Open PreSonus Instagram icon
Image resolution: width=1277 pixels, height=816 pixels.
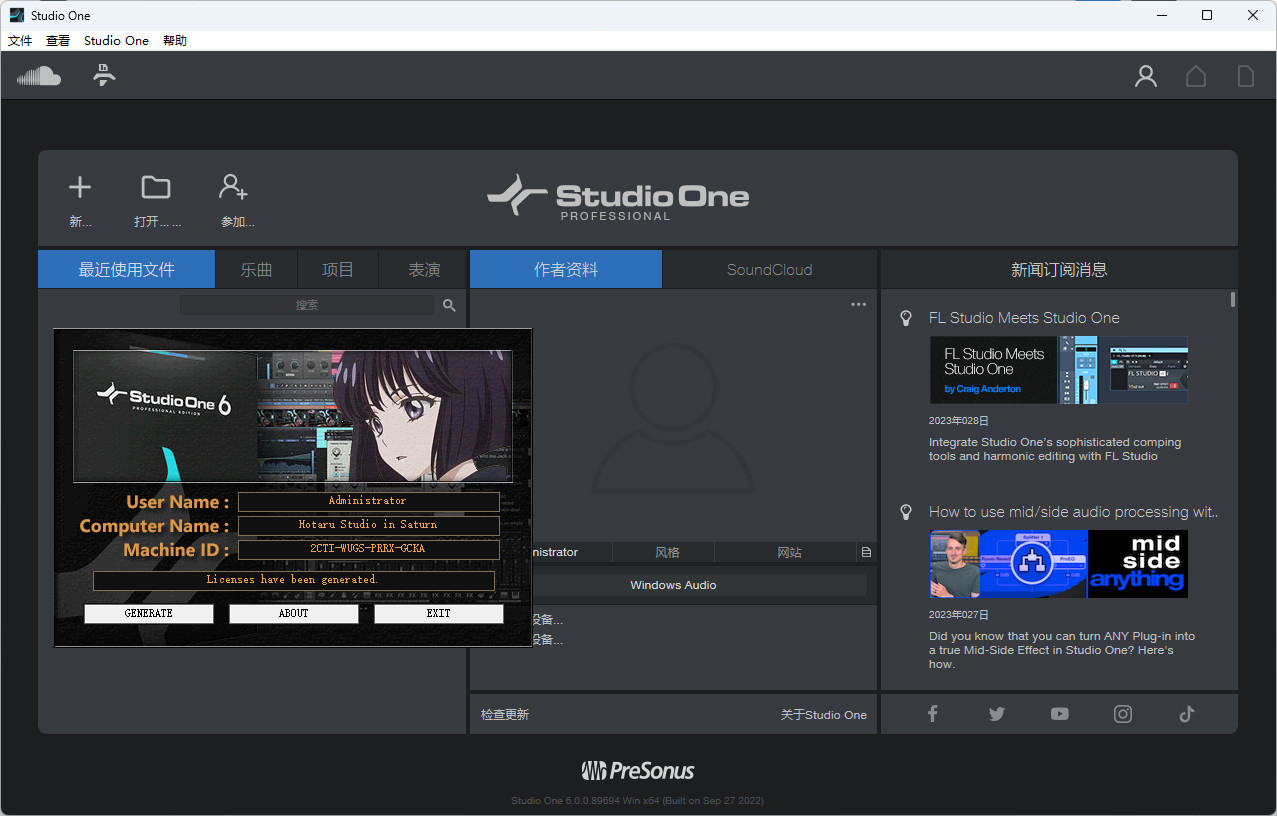pos(1123,713)
